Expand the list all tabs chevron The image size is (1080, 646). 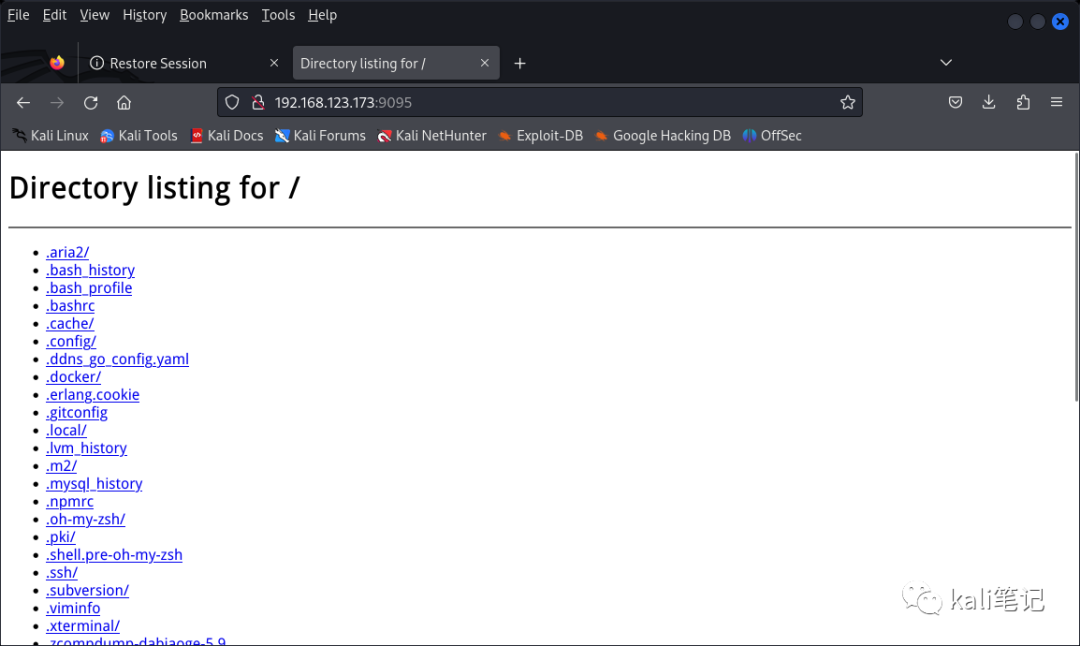tap(945, 63)
